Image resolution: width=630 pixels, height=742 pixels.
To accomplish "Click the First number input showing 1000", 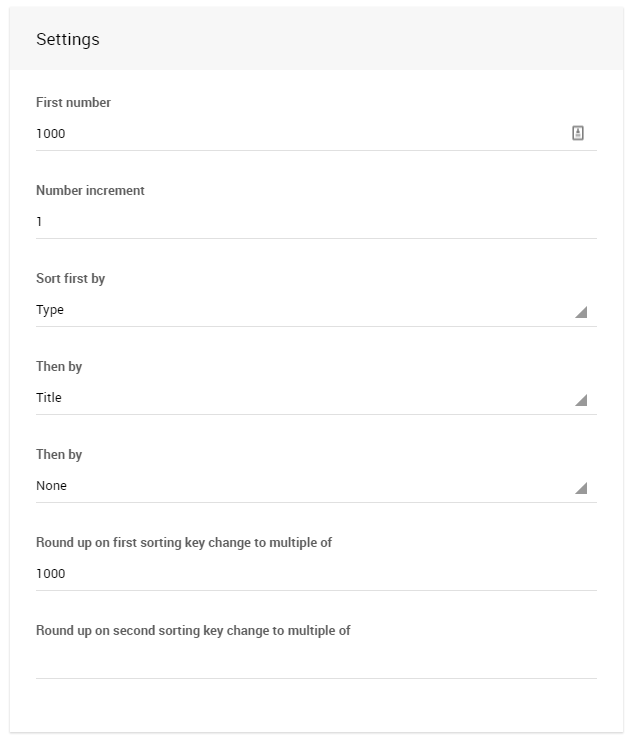I will [x=300, y=134].
